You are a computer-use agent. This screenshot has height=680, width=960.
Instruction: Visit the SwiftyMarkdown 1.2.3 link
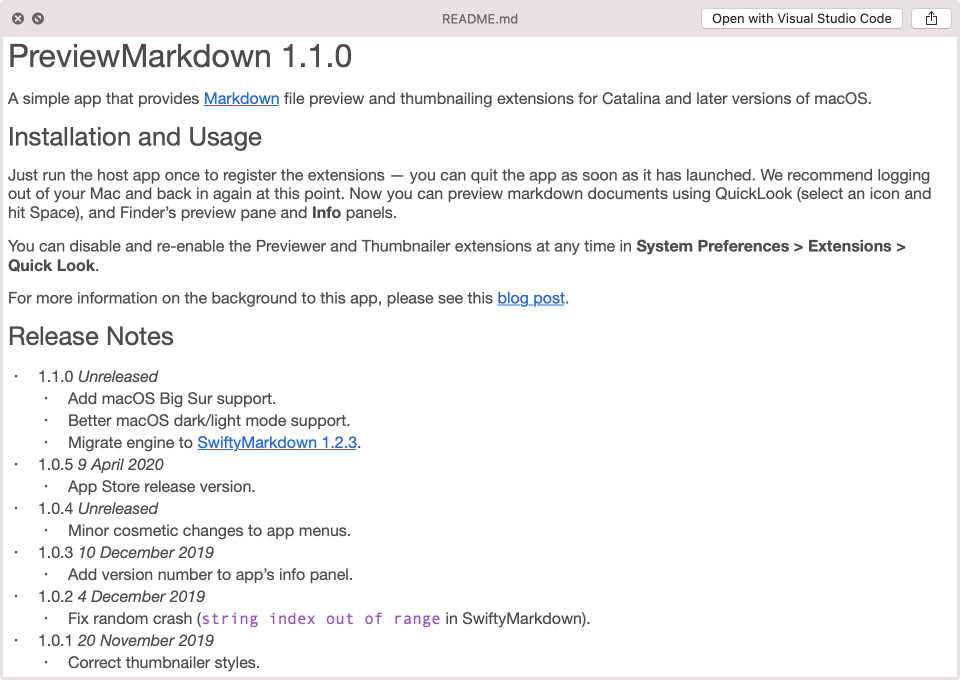coord(277,442)
